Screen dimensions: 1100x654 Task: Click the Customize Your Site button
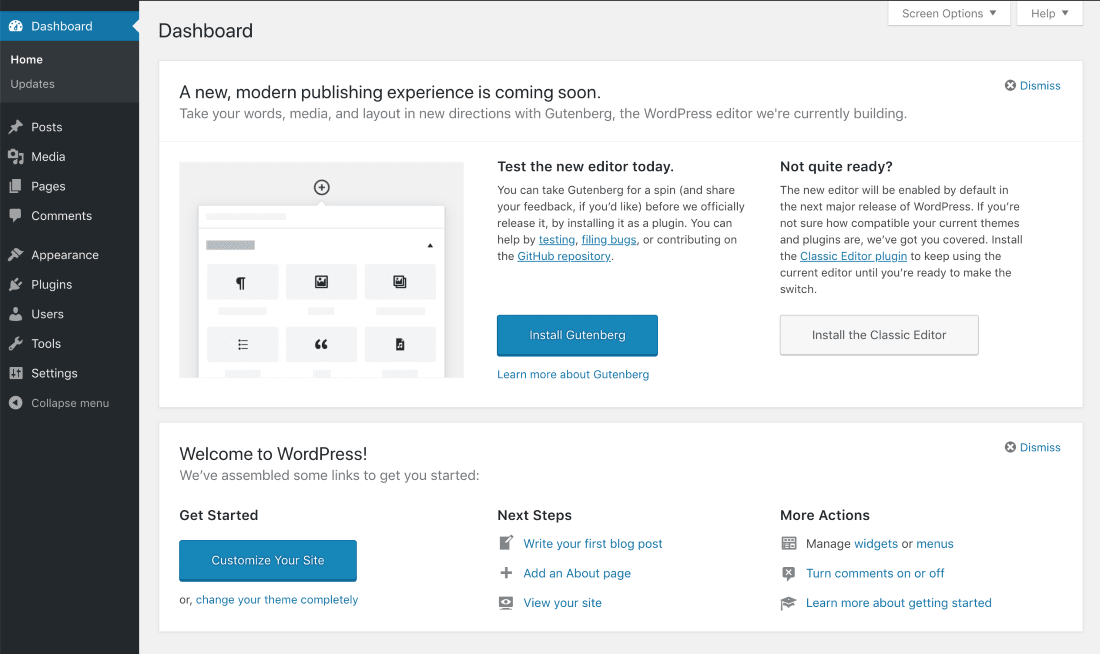[268, 561]
